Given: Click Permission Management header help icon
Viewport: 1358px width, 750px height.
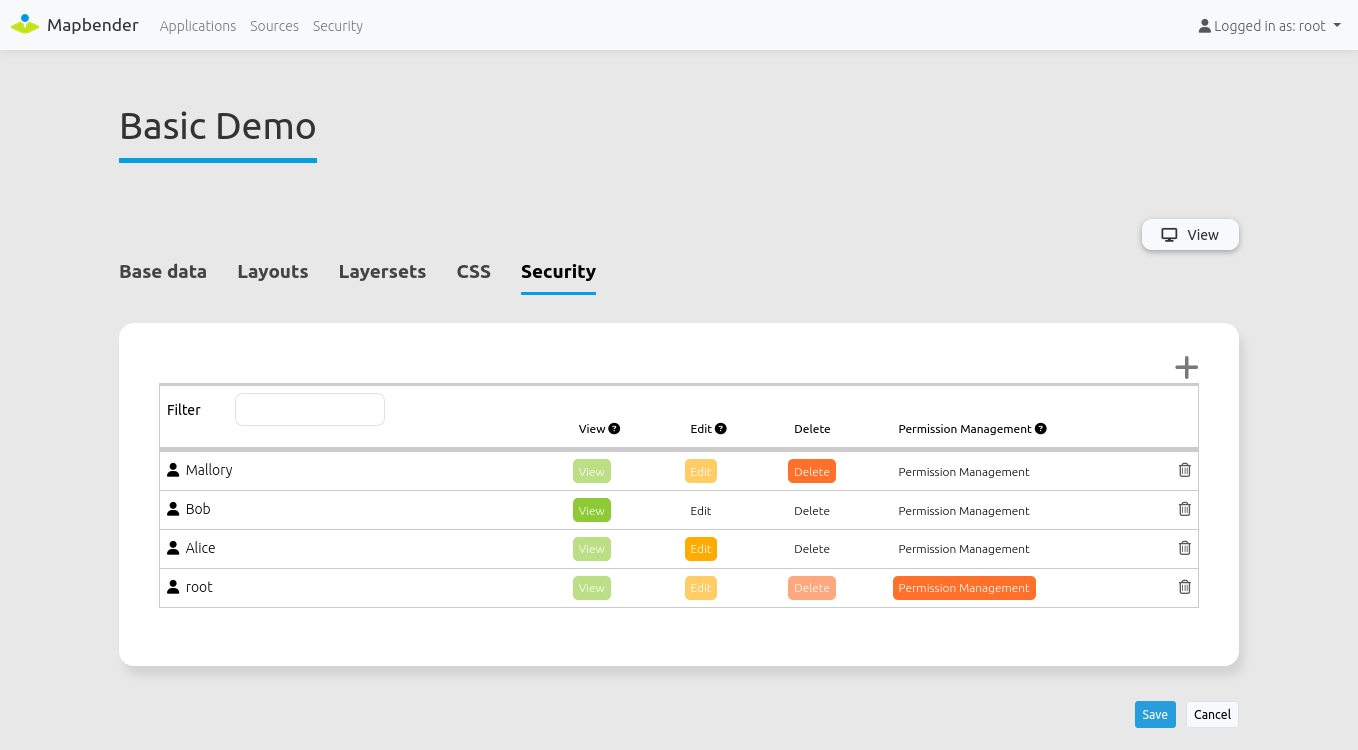Looking at the screenshot, I should pos(1040,429).
